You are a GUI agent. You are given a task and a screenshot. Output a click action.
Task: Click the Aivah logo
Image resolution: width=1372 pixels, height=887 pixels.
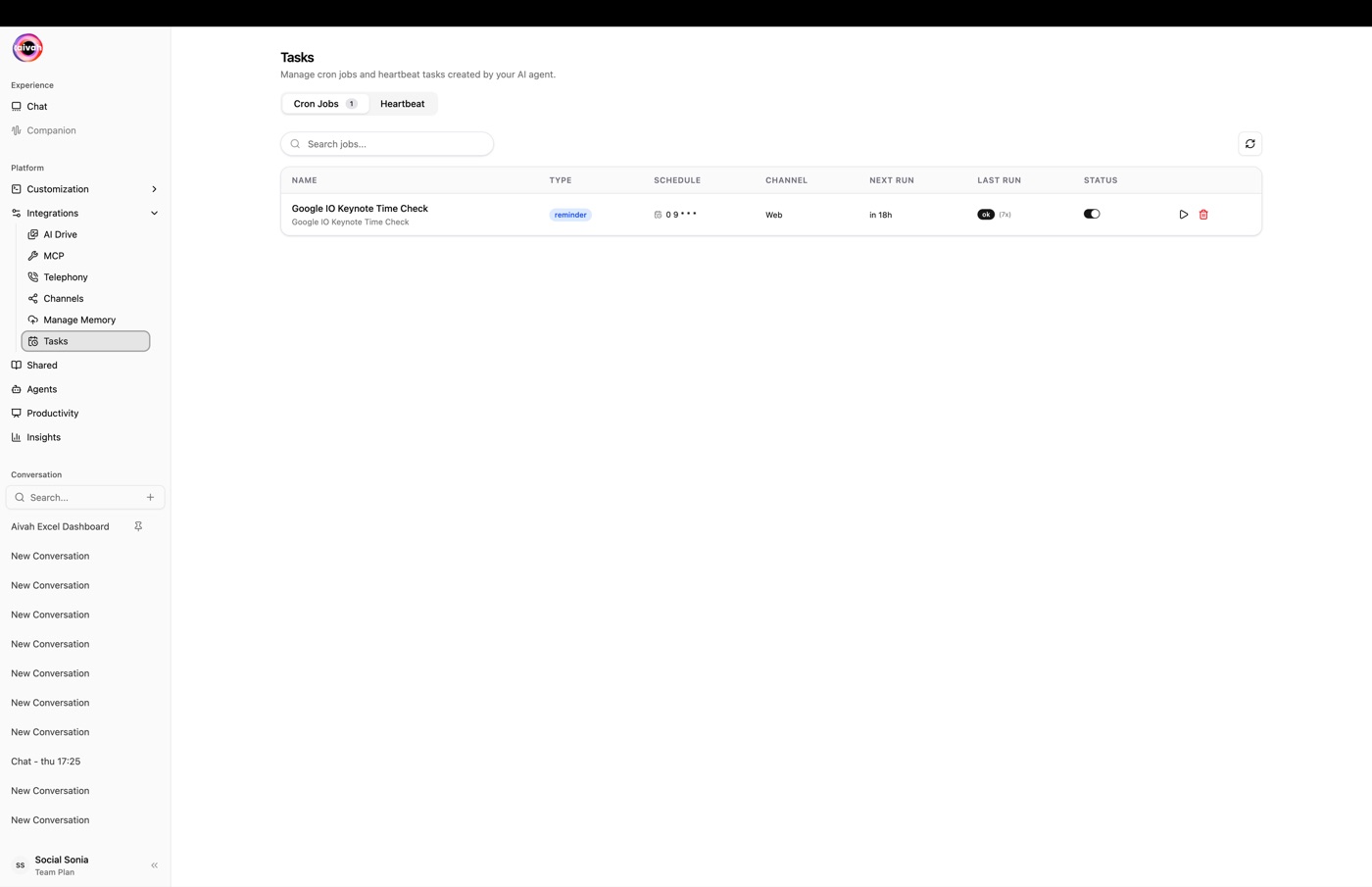(x=27, y=48)
